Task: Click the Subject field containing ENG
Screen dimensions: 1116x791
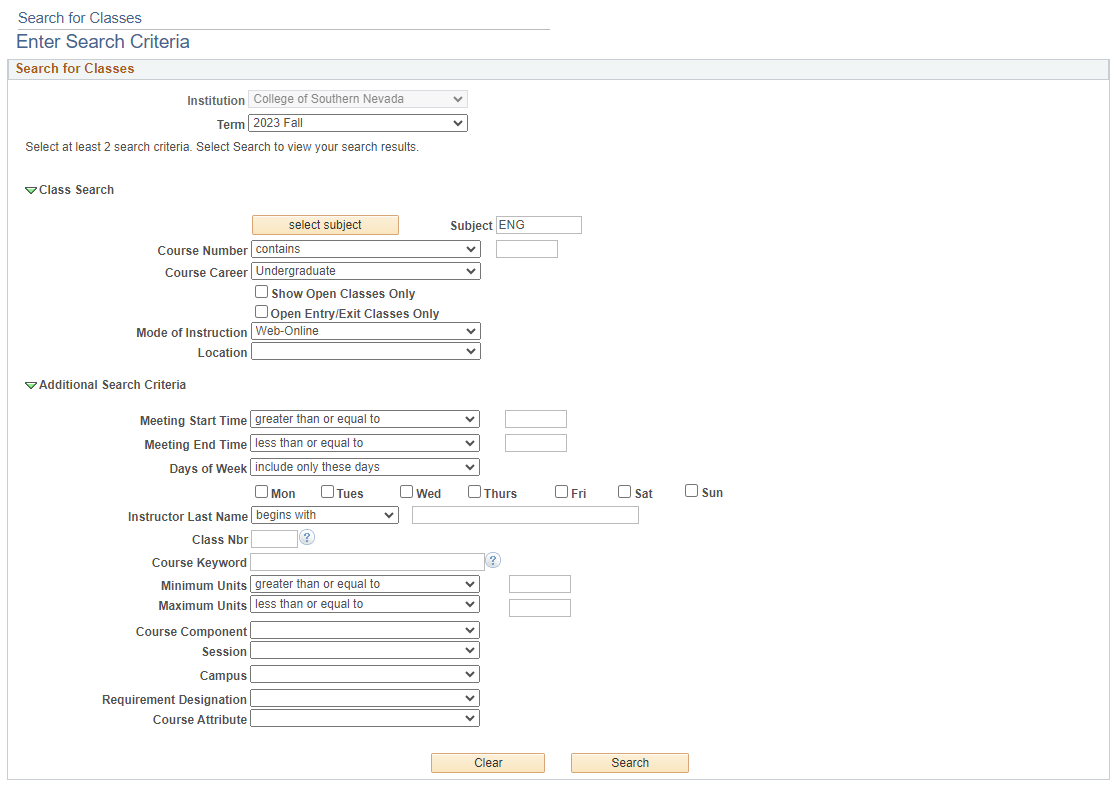Action: [539, 225]
